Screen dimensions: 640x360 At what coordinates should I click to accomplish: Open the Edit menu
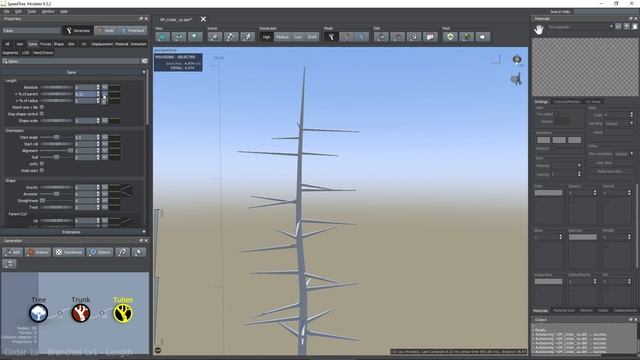[18, 11]
